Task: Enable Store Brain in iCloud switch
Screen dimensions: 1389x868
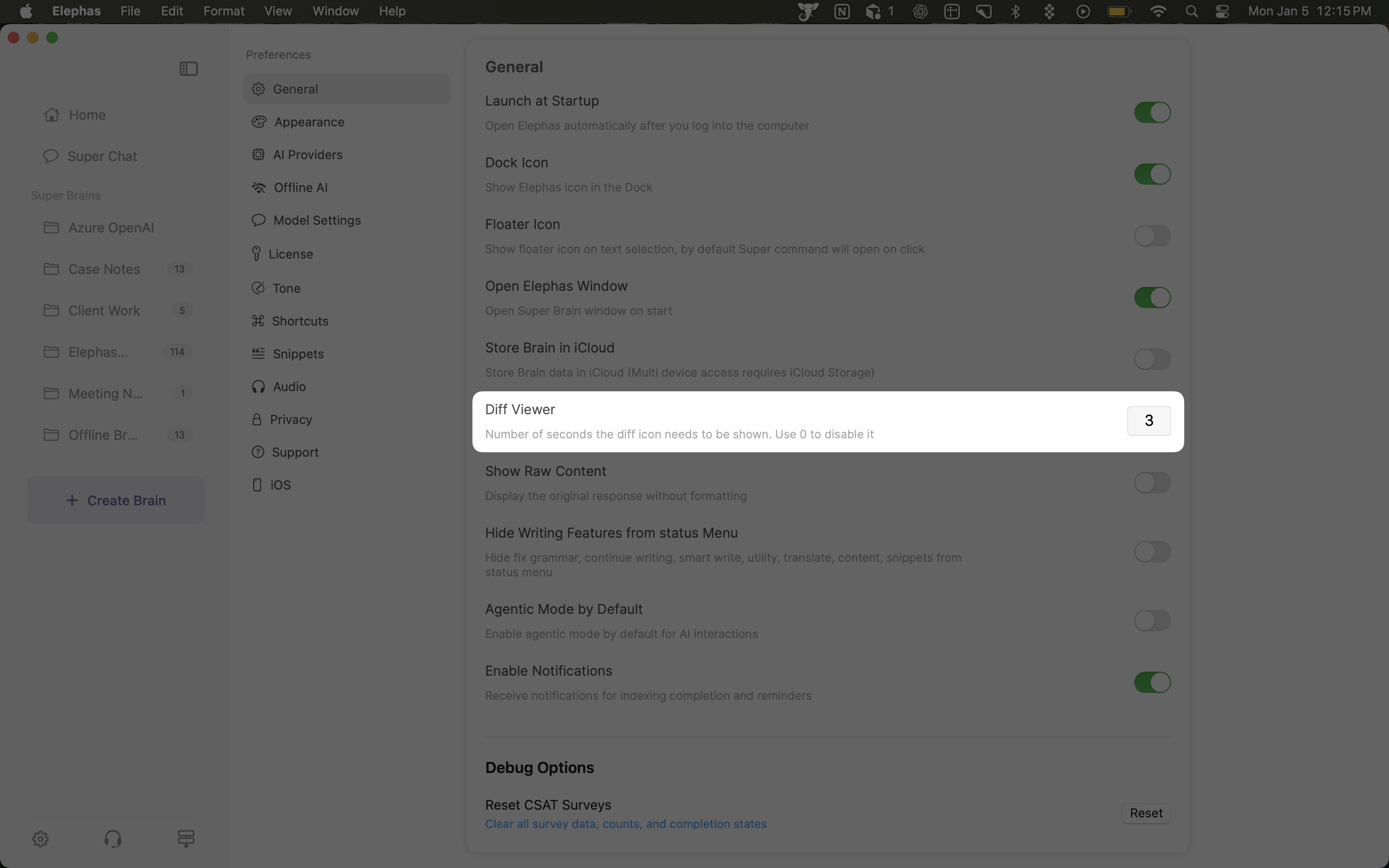Action: pyautogui.click(x=1152, y=359)
